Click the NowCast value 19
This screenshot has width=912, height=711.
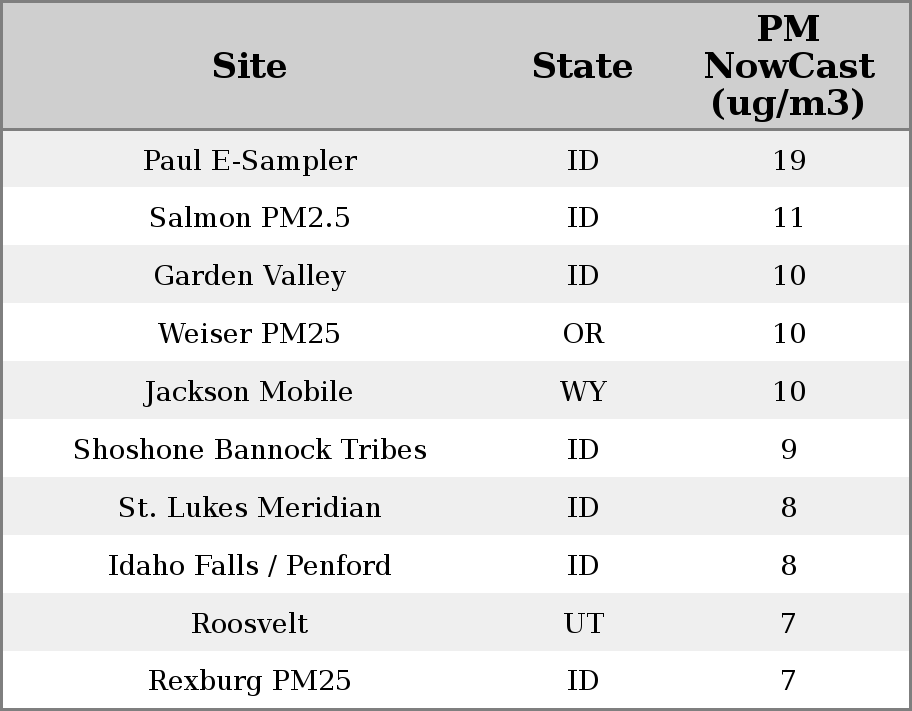tap(788, 160)
